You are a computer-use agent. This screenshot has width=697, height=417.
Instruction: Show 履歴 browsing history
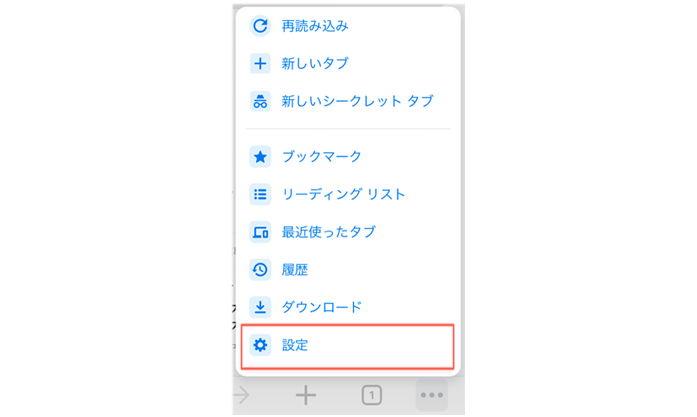click(x=348, y=269)
